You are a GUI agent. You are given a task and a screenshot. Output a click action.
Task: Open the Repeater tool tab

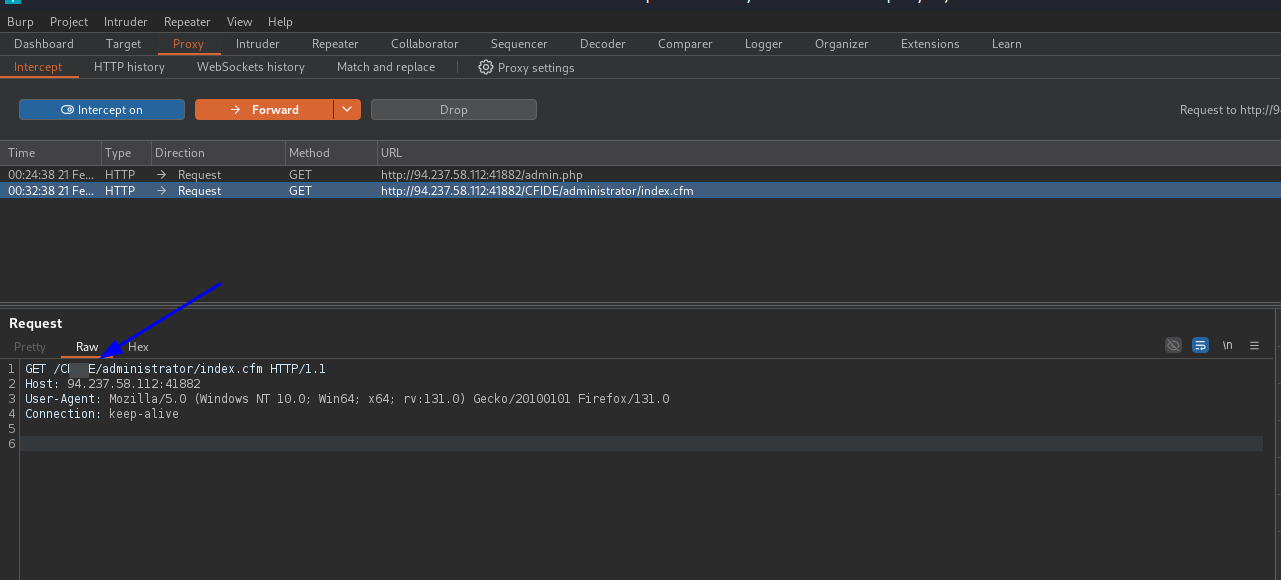(335, 44)
